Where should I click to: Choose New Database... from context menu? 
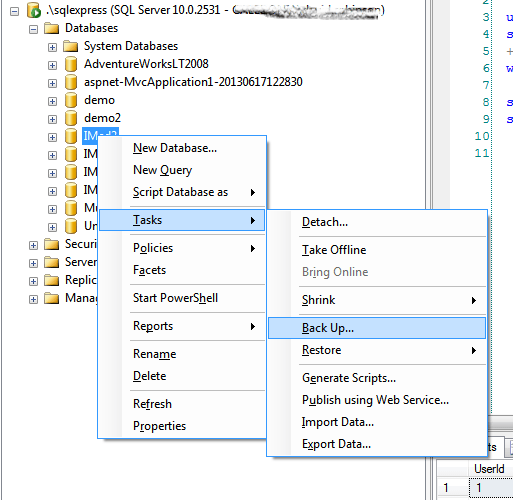[182, 148]
